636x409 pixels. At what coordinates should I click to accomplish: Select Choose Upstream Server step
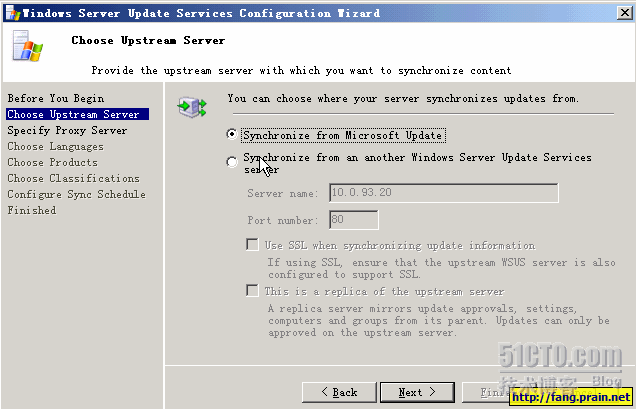[x=77, y=114]
